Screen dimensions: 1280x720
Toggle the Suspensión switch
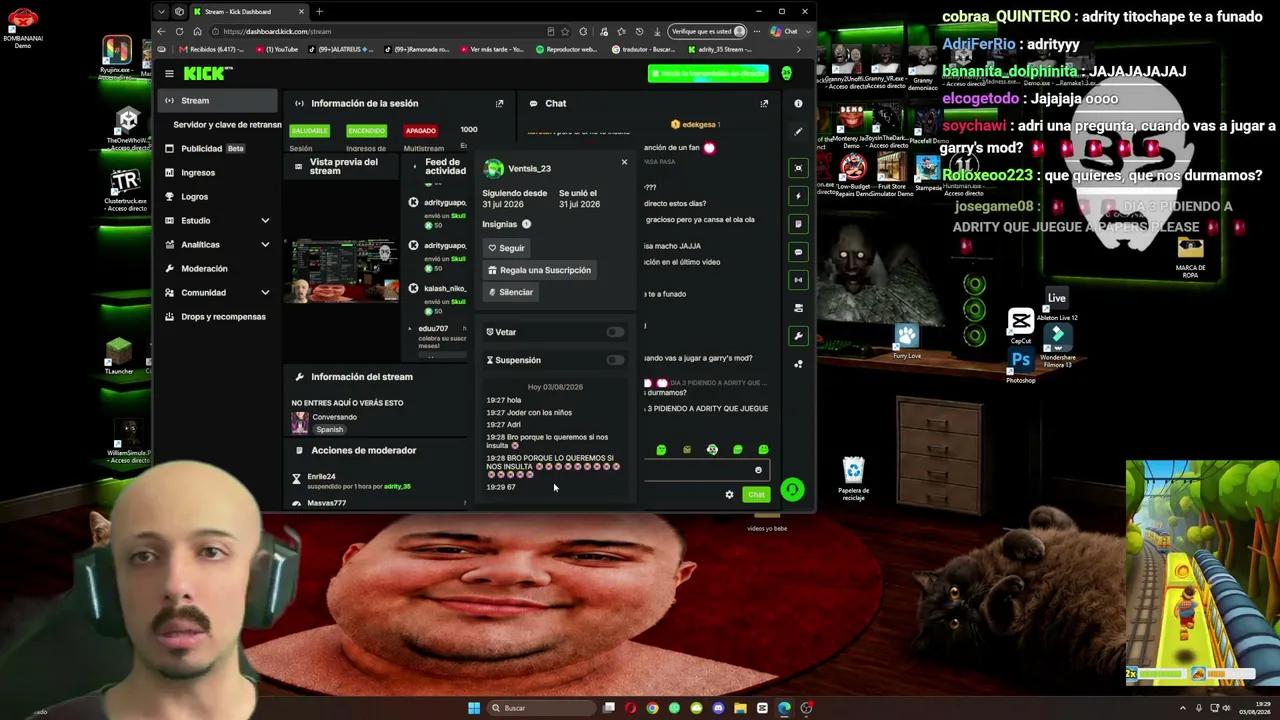click(614, 360)
